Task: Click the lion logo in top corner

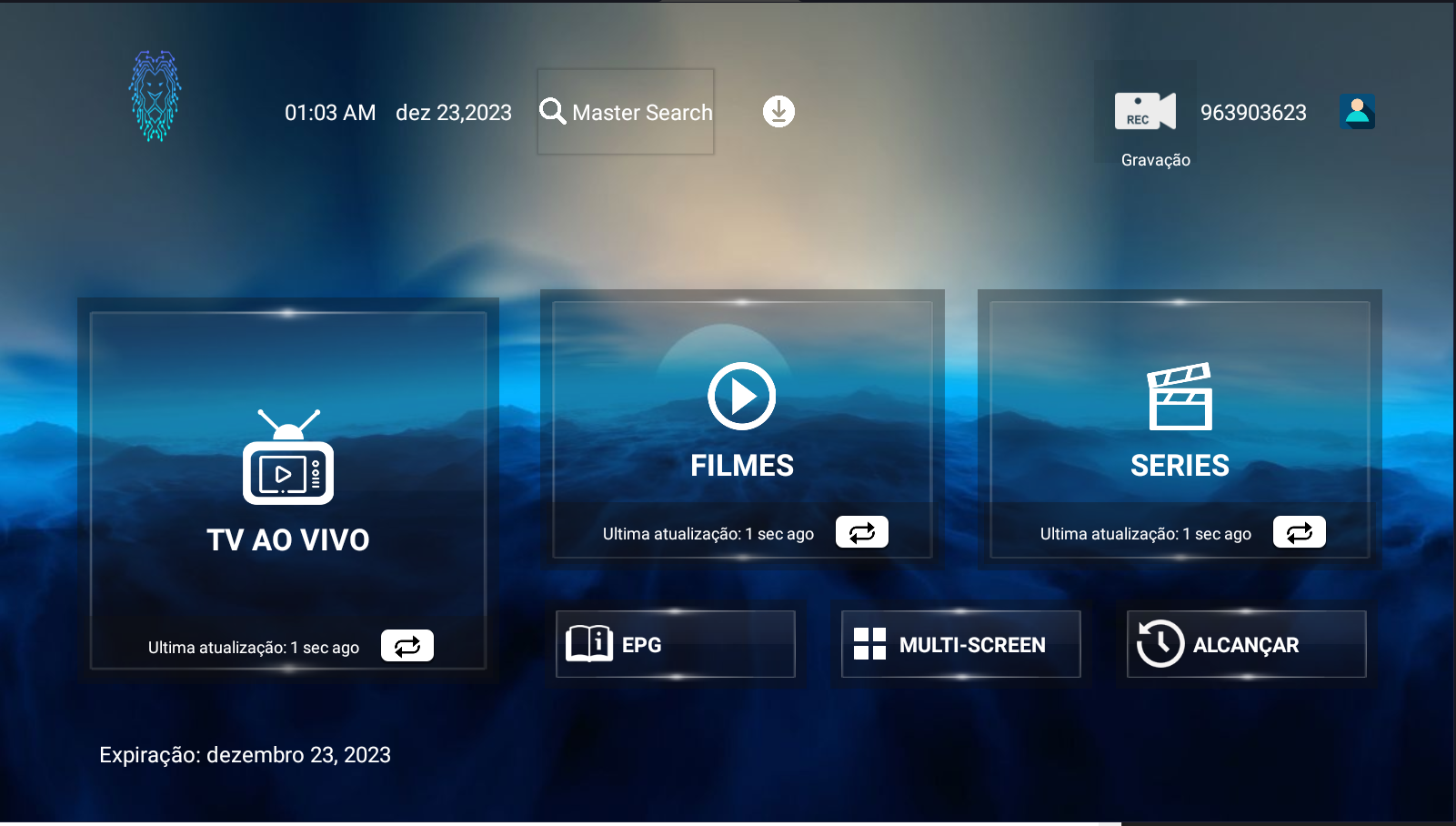Action: [155, 96]
